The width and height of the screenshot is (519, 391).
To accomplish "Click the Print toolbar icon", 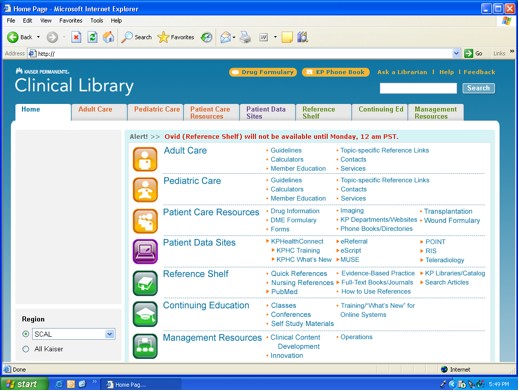I will coord(246,37).
